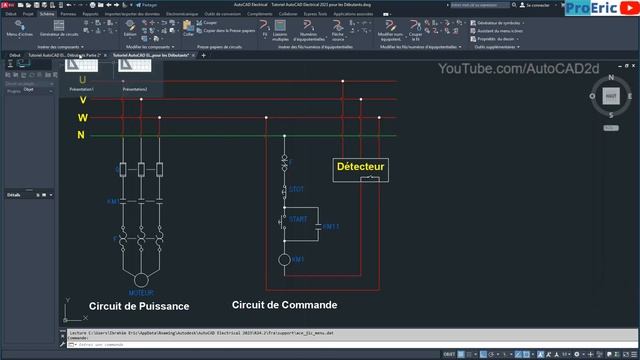Viewport: 640px width, 360px height.
Task: Click Se connecter sign-in
Action: [534, 5]
